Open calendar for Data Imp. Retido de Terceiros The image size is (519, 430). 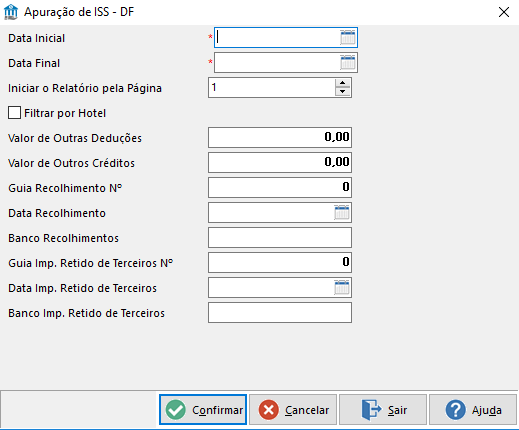coord(342,287)
